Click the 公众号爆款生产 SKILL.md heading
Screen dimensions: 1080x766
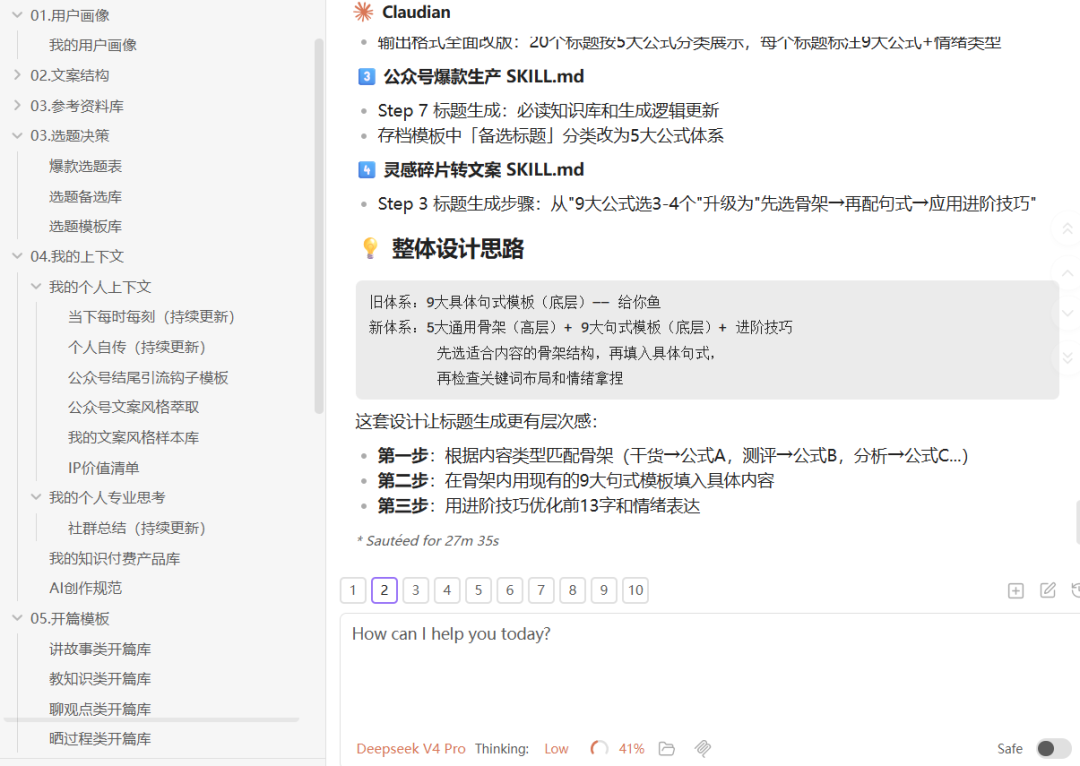tap(484, 76)
